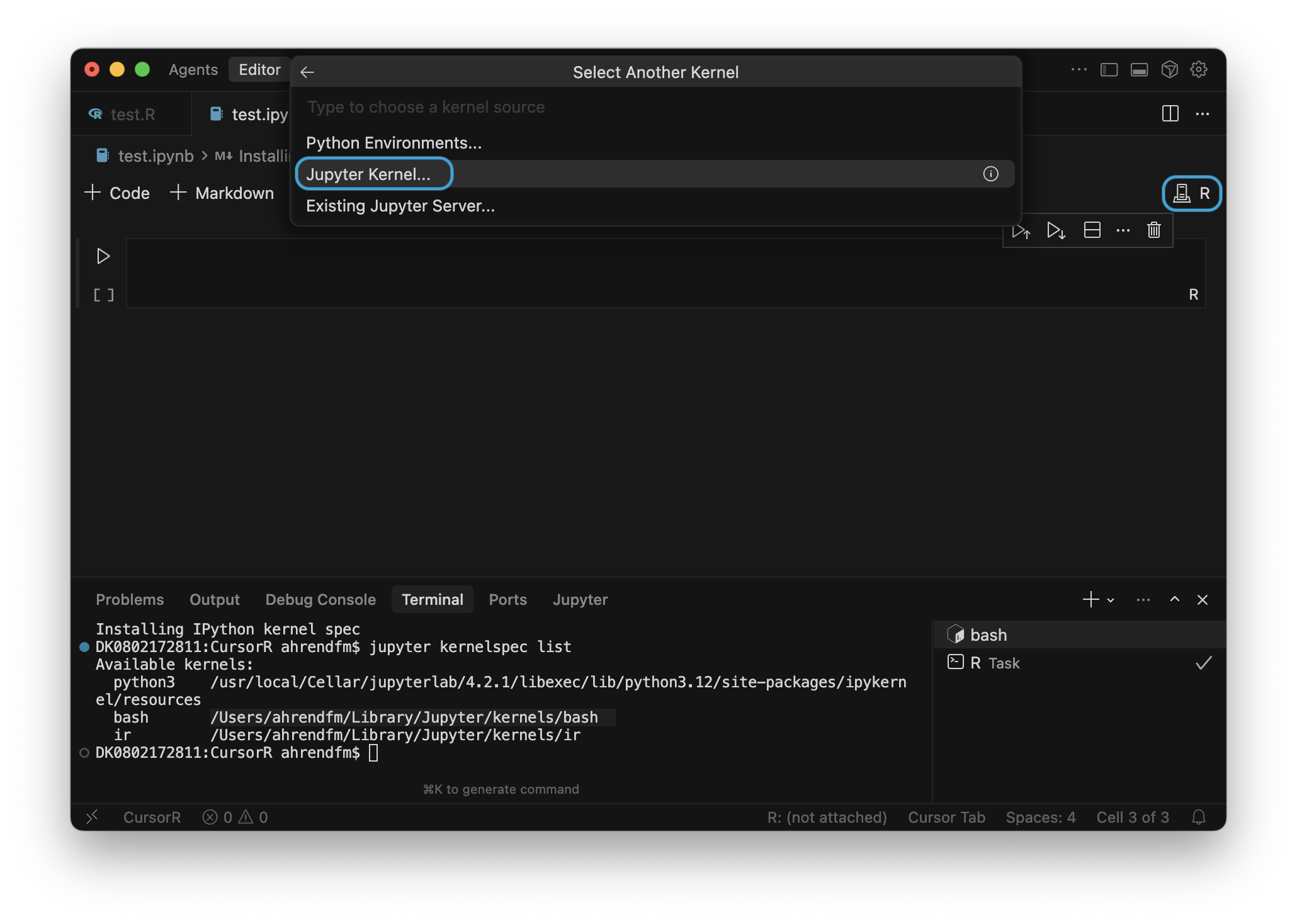Type in the kernel source search field
The width and height of the screenshot is (1297, 924).
(567, 107)
